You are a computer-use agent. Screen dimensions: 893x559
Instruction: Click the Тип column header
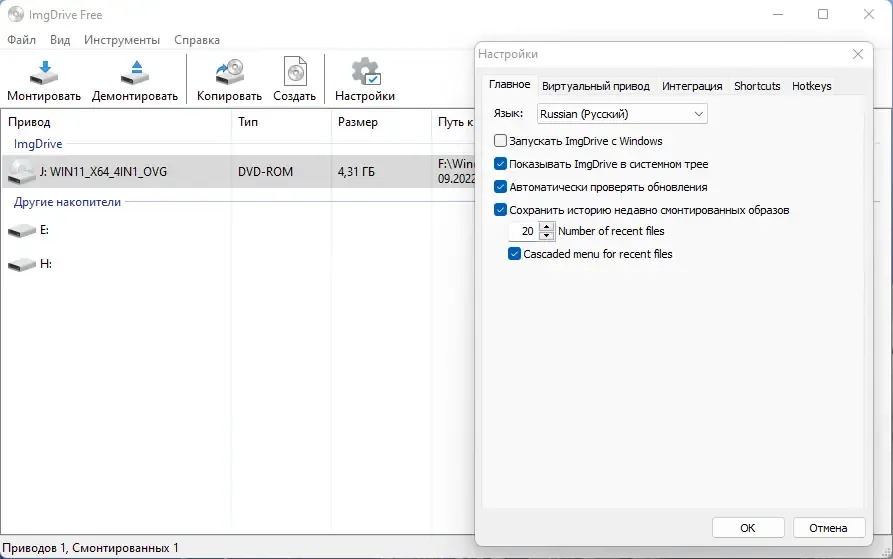[281, 122]
